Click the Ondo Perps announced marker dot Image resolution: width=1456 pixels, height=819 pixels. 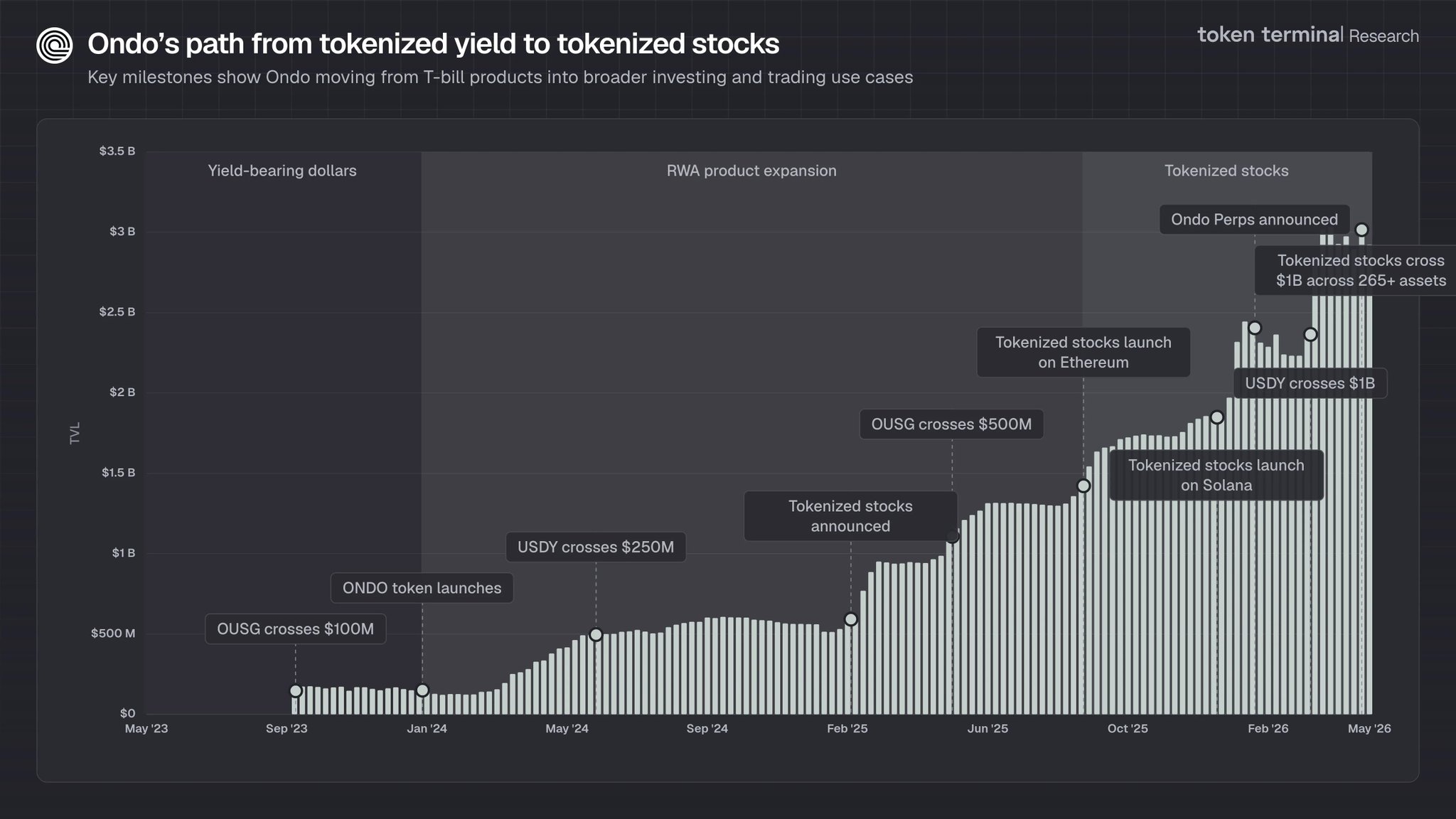tap(1255, 328)
